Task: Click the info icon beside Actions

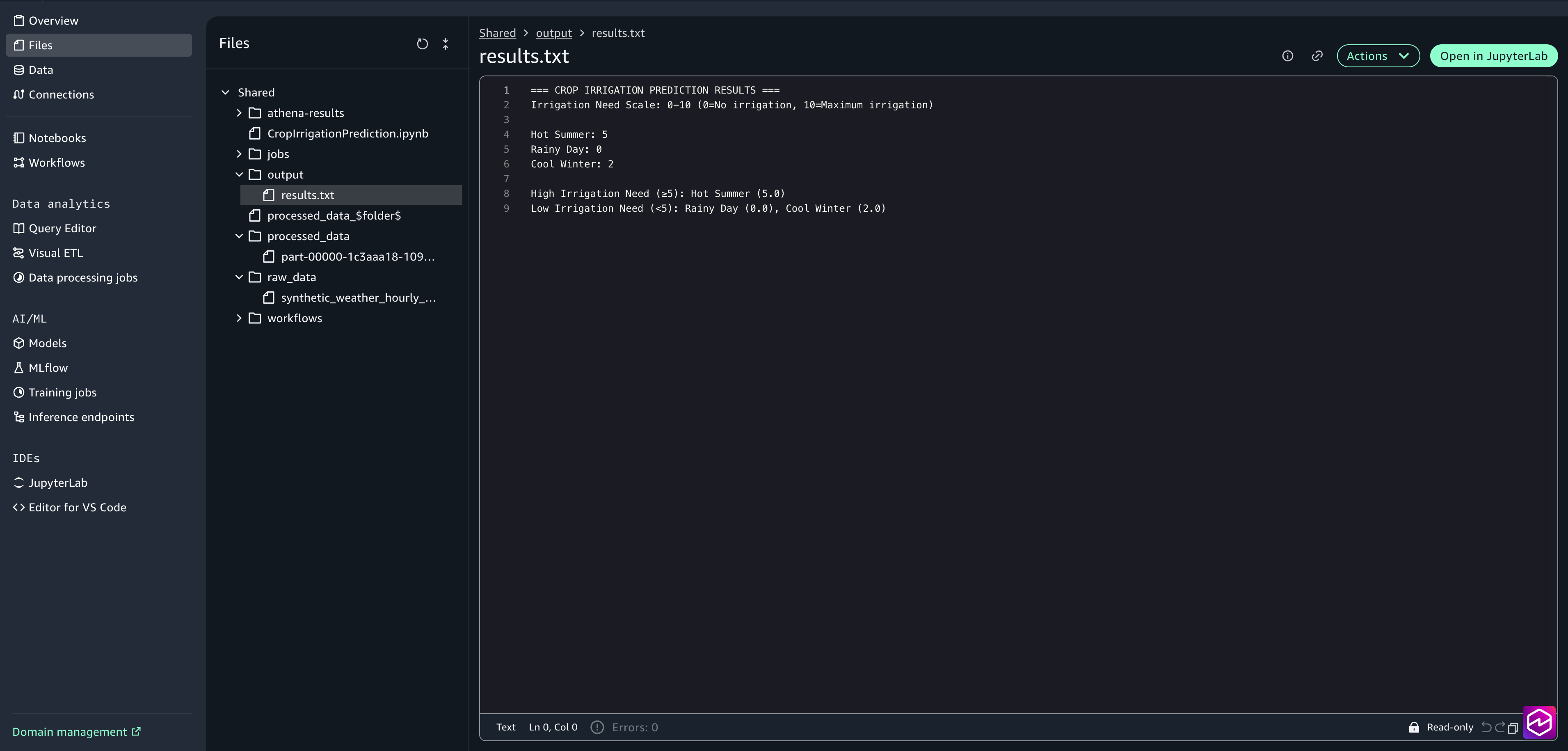Action: pyautogui.click(x=1287, y=56)
